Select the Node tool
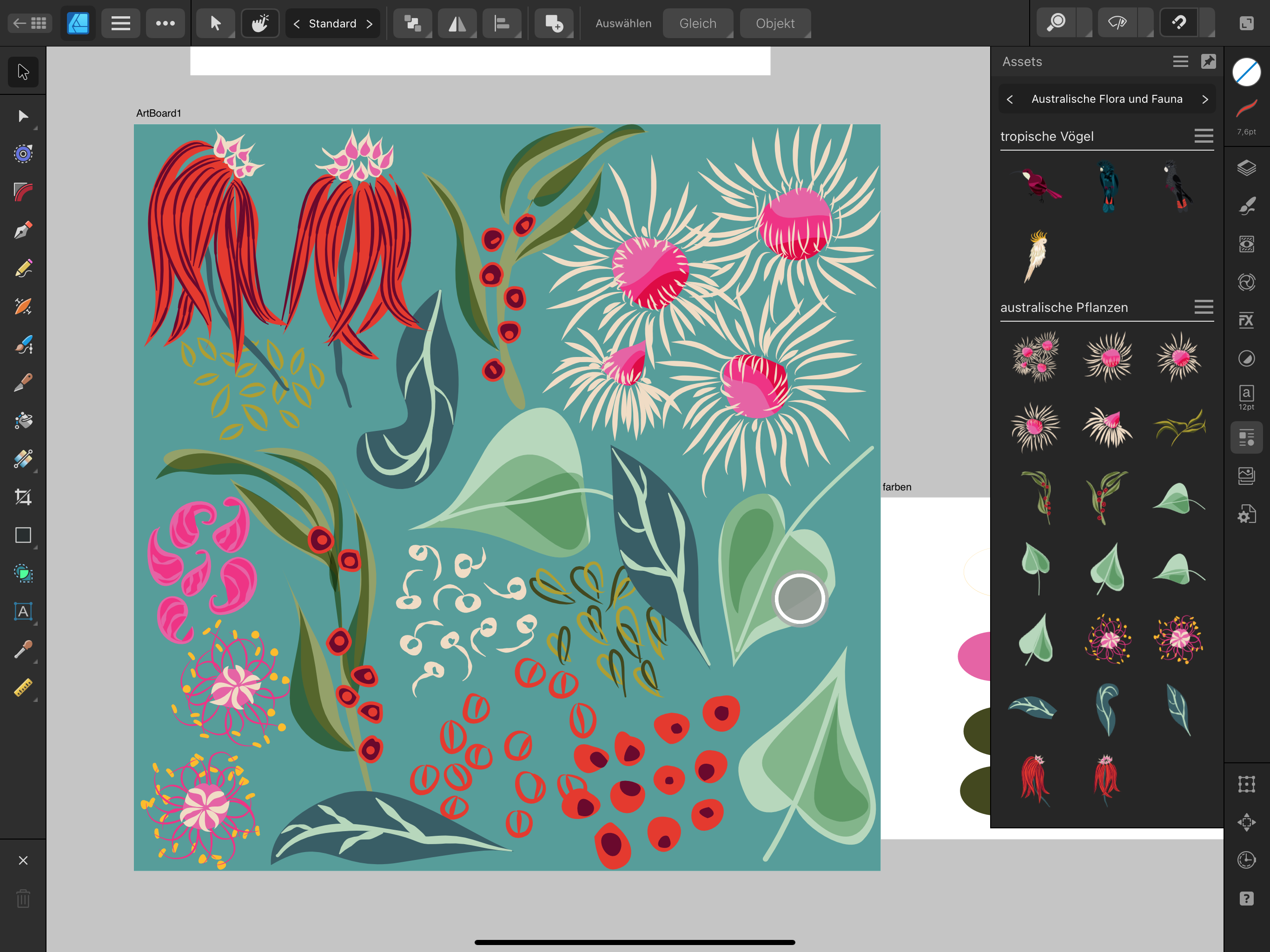The image size is (1270, 952). tap(23, 117)
